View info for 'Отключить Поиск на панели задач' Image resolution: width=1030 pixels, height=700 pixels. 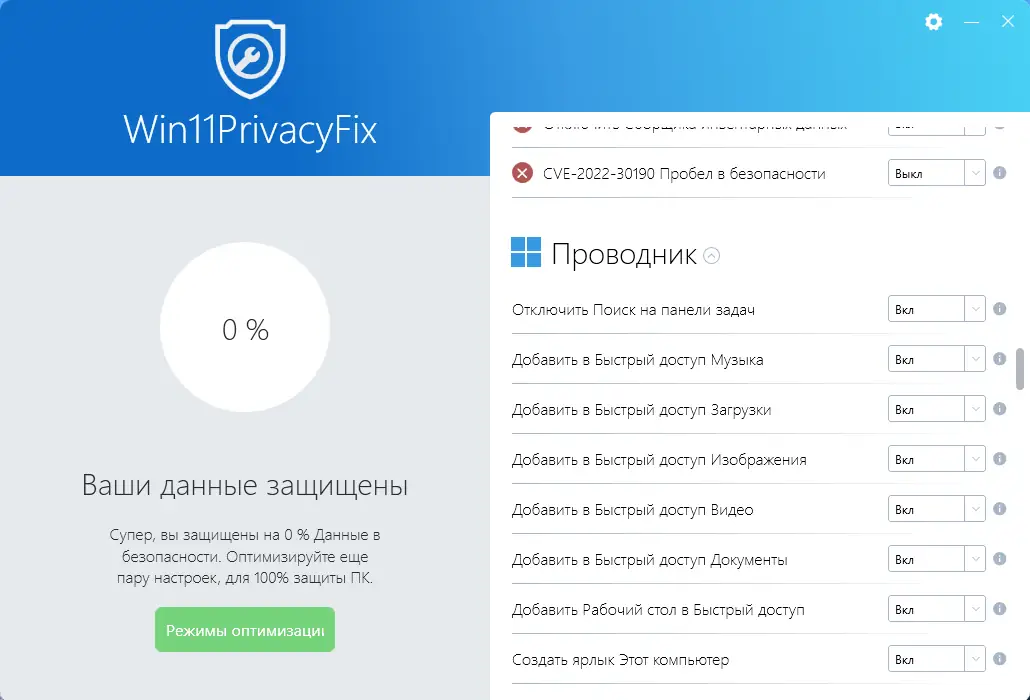999,308
